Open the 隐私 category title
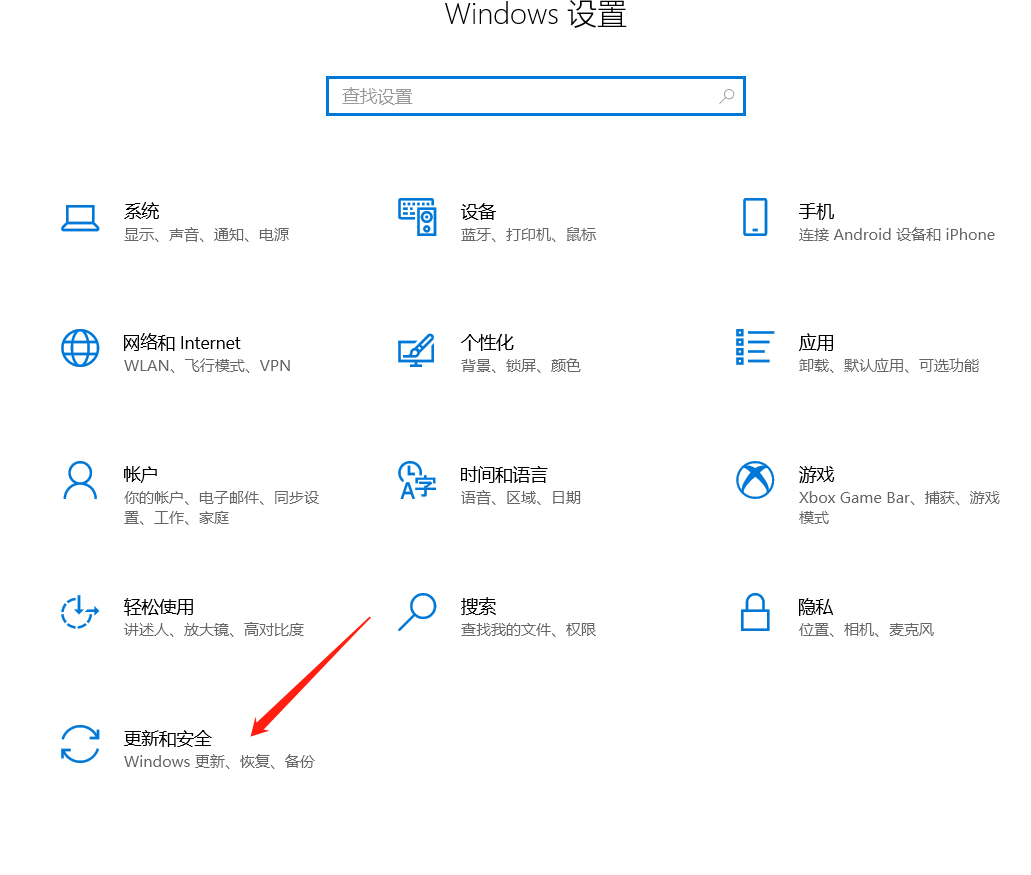 (815, 606)
